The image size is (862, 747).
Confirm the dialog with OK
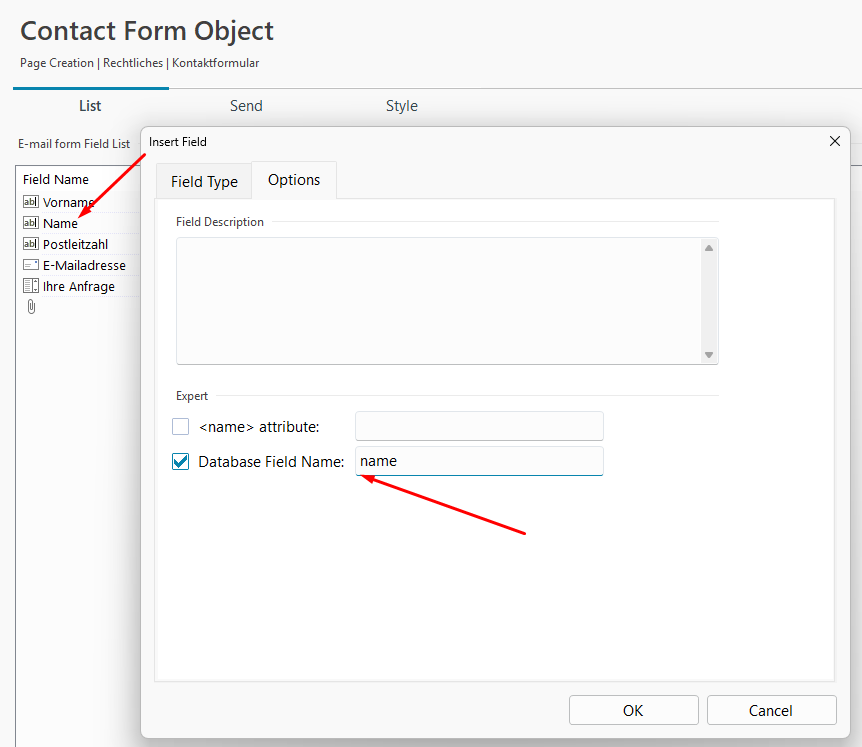633,711
